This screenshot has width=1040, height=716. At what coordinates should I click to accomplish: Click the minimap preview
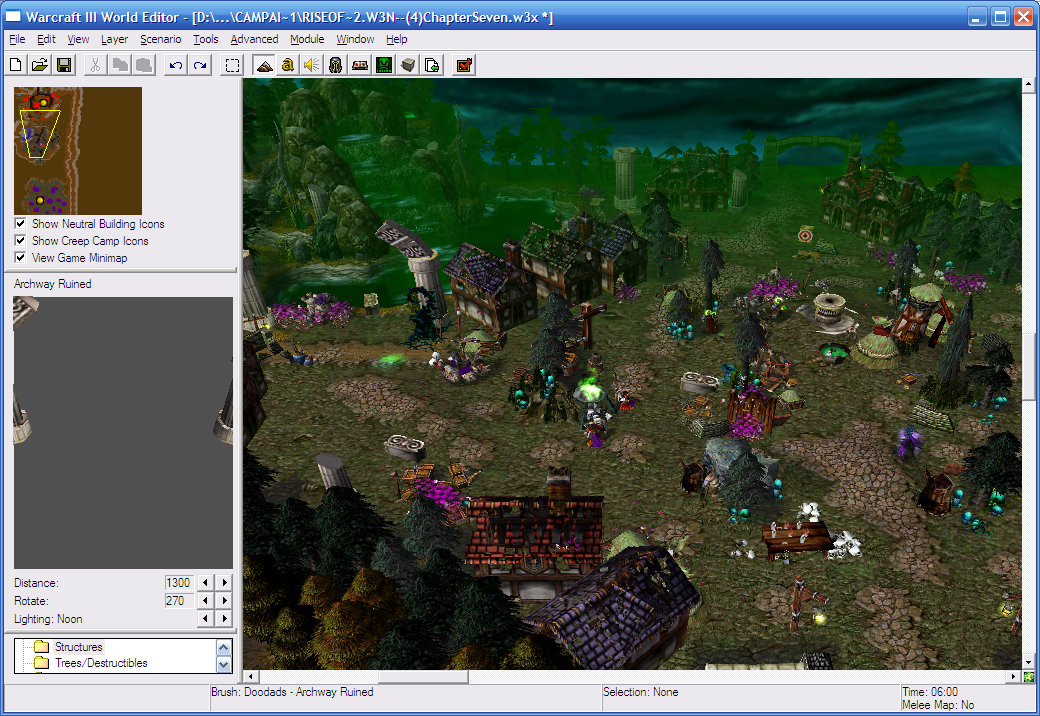(78, 150)
